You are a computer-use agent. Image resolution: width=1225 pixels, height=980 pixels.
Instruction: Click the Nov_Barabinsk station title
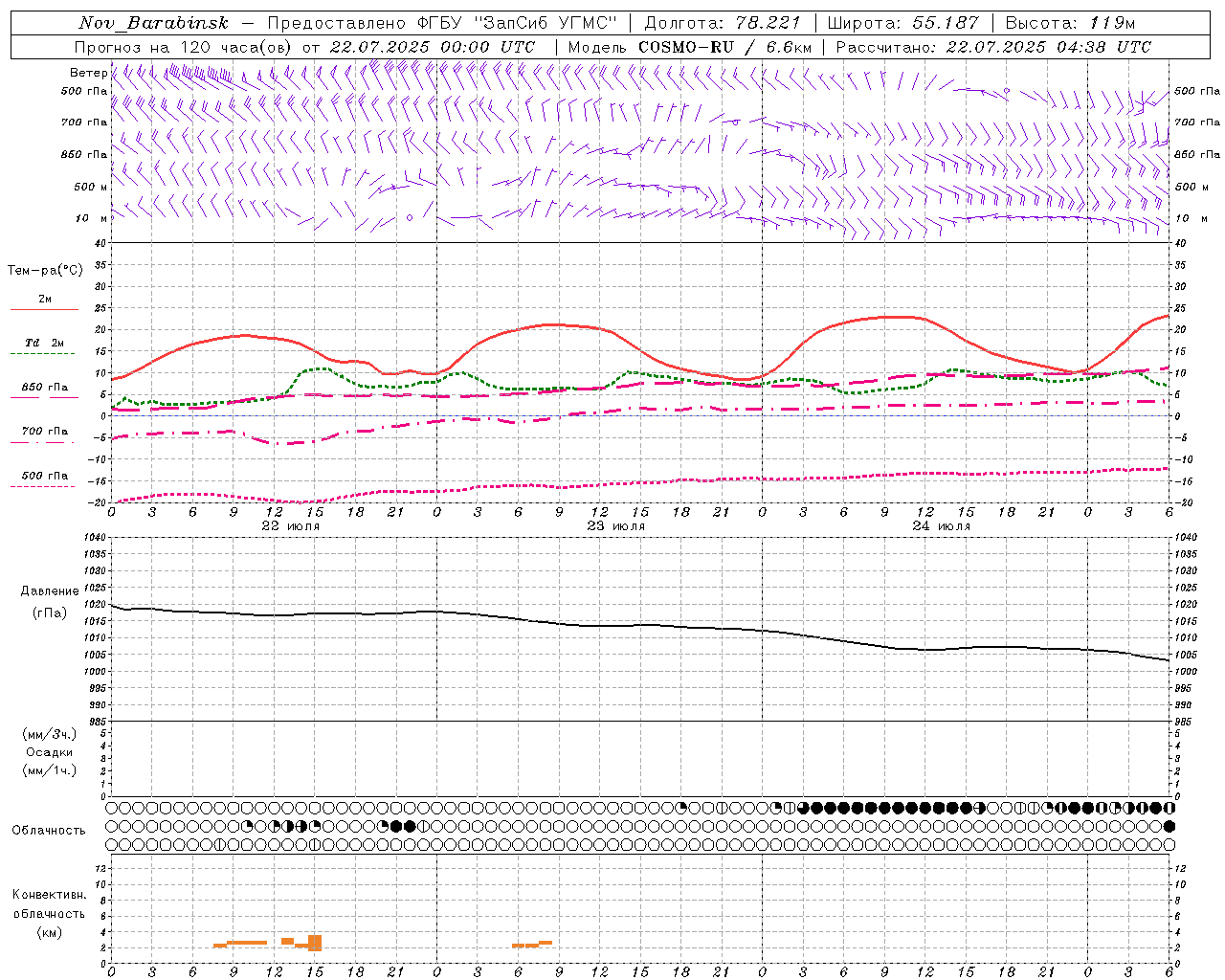153,23
